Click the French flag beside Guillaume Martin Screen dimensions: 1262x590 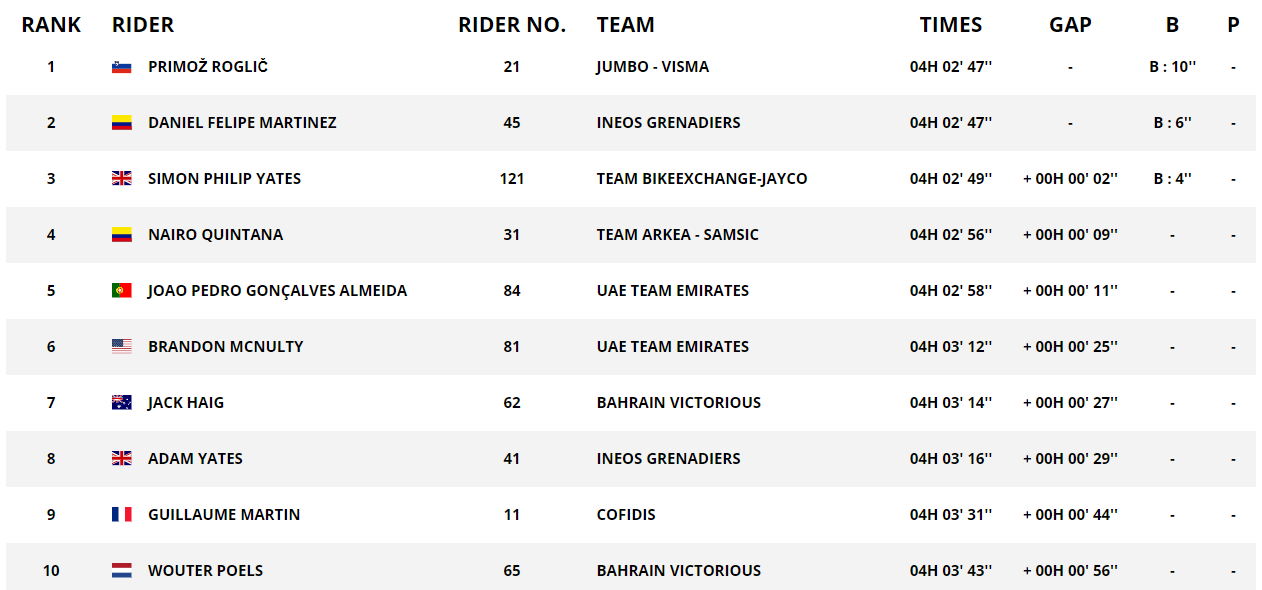(121, 515)
